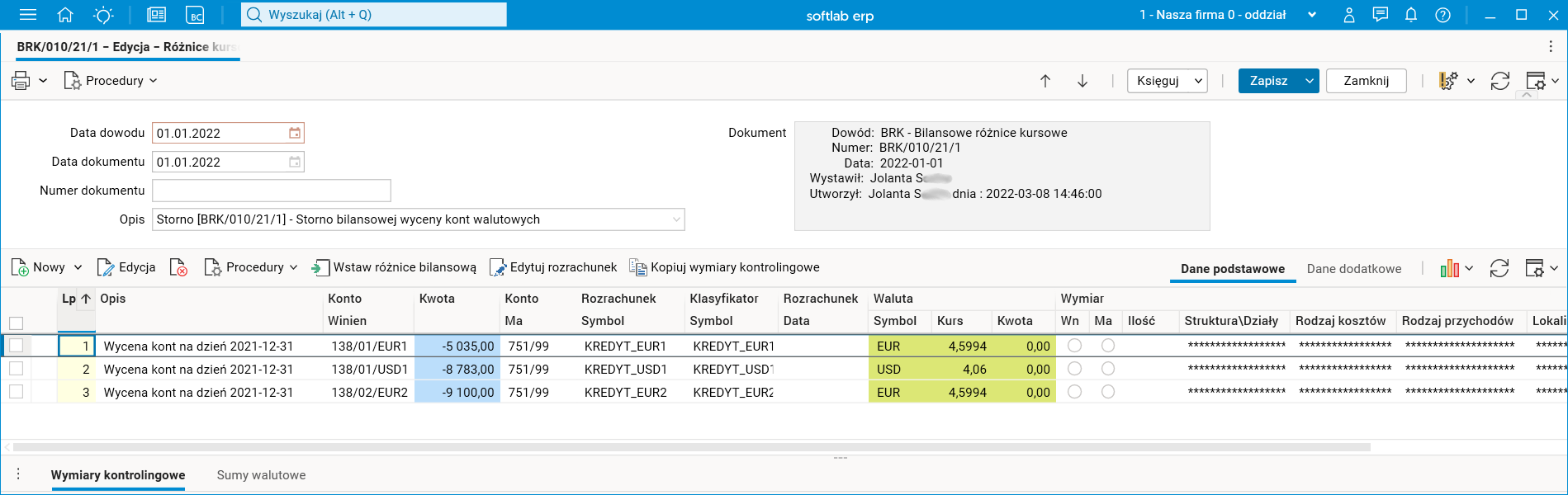The image size is (1568, 495).
Task: Click the Zamknij button
Action: pos(1366,81)
